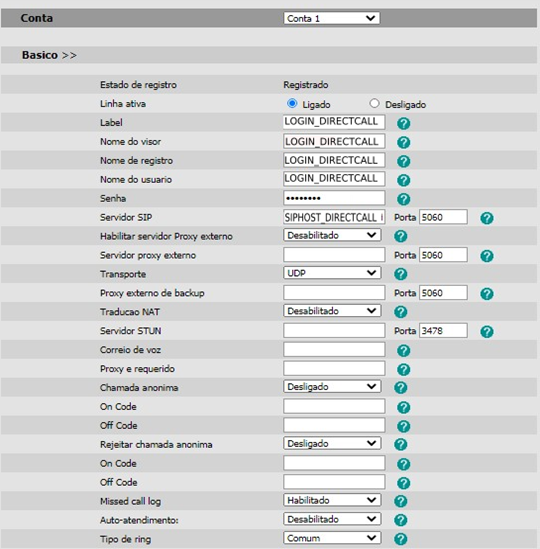
Task: Open help icon for Transporte
Action: click(x=401, y=274)
